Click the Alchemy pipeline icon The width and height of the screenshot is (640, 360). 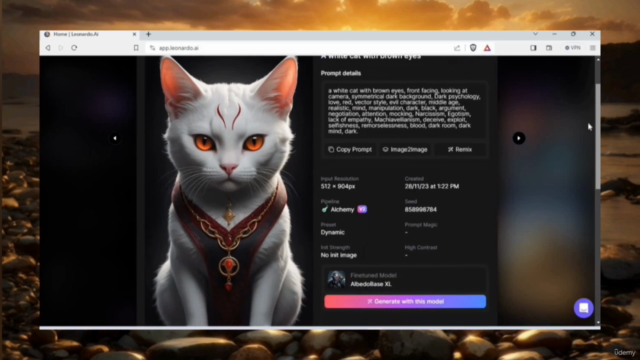tap(325, 209)
